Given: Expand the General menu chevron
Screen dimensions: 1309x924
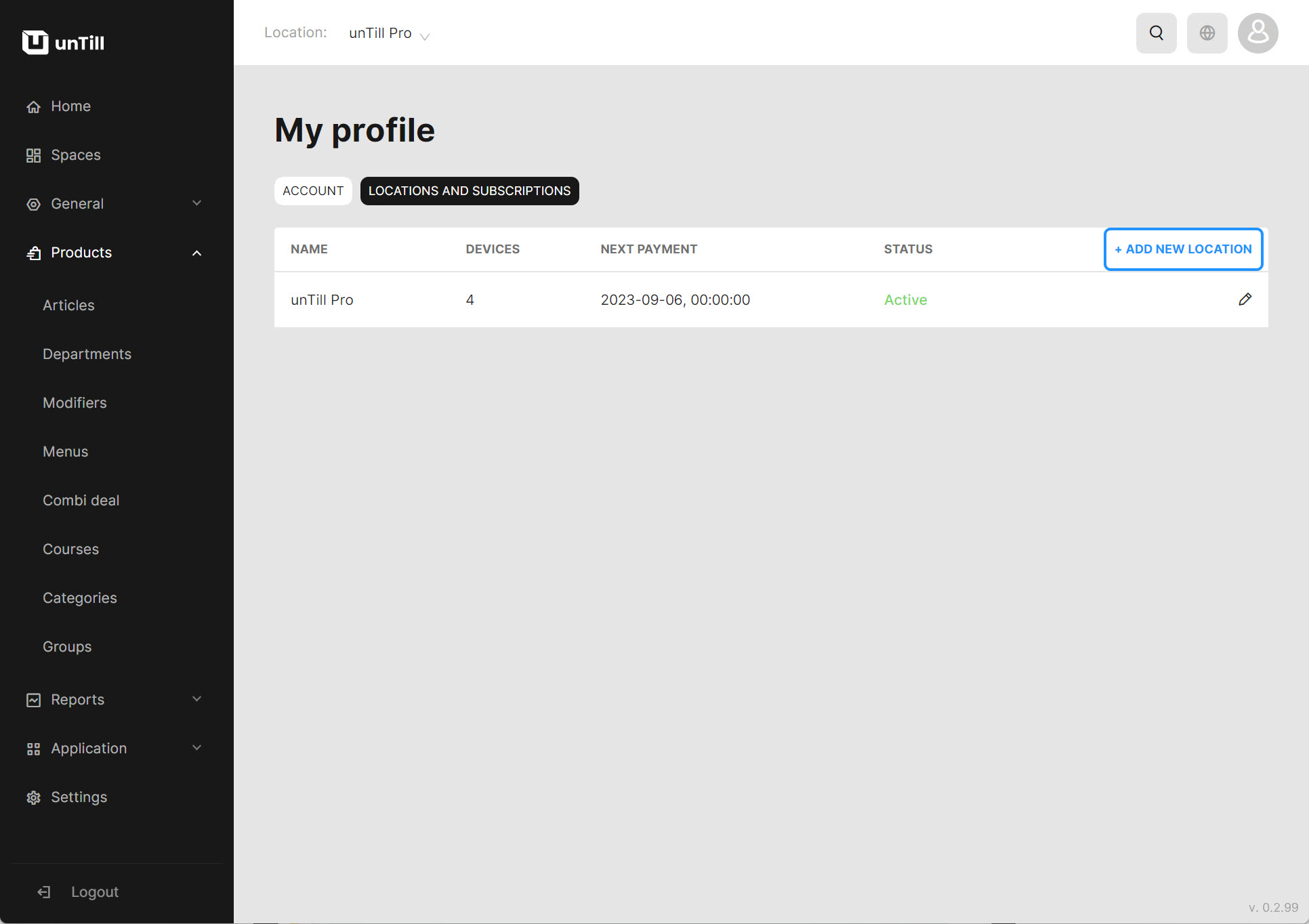Looking at the screenshot, I should tap(196, 203).
